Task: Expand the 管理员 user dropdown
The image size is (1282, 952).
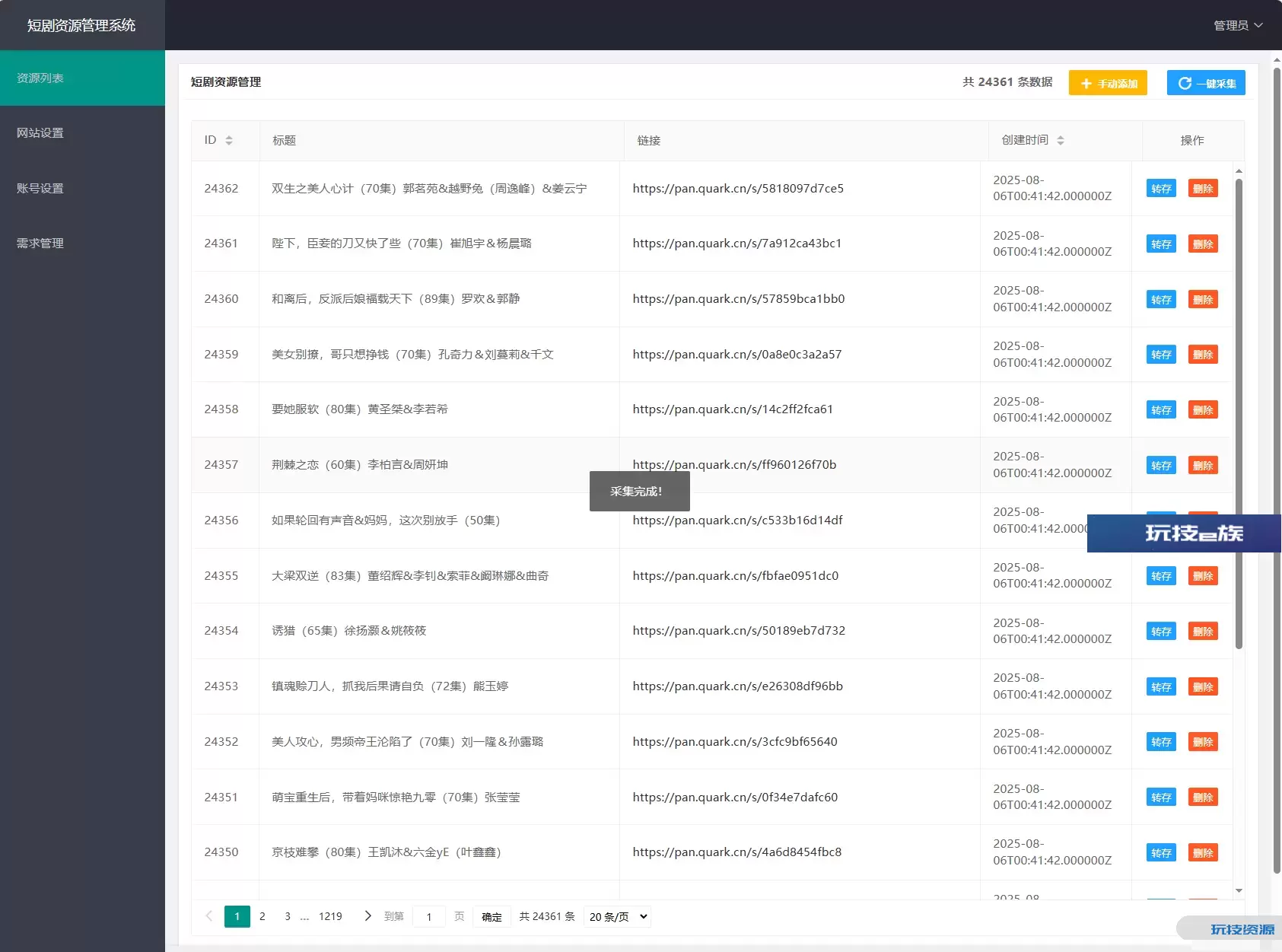Action: 1238,25
